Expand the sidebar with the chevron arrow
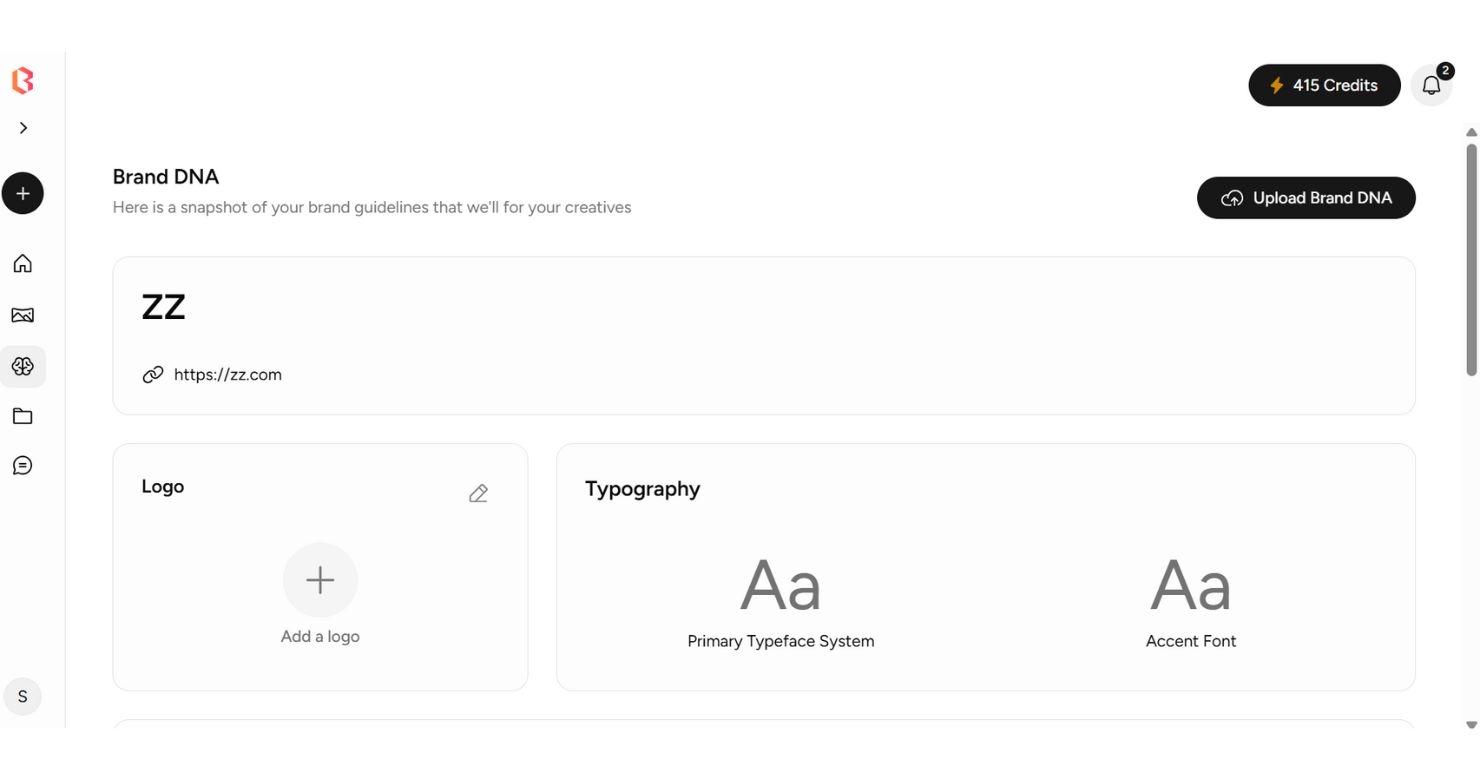This screenshot has height=780, width=1480. coord(23,128)
